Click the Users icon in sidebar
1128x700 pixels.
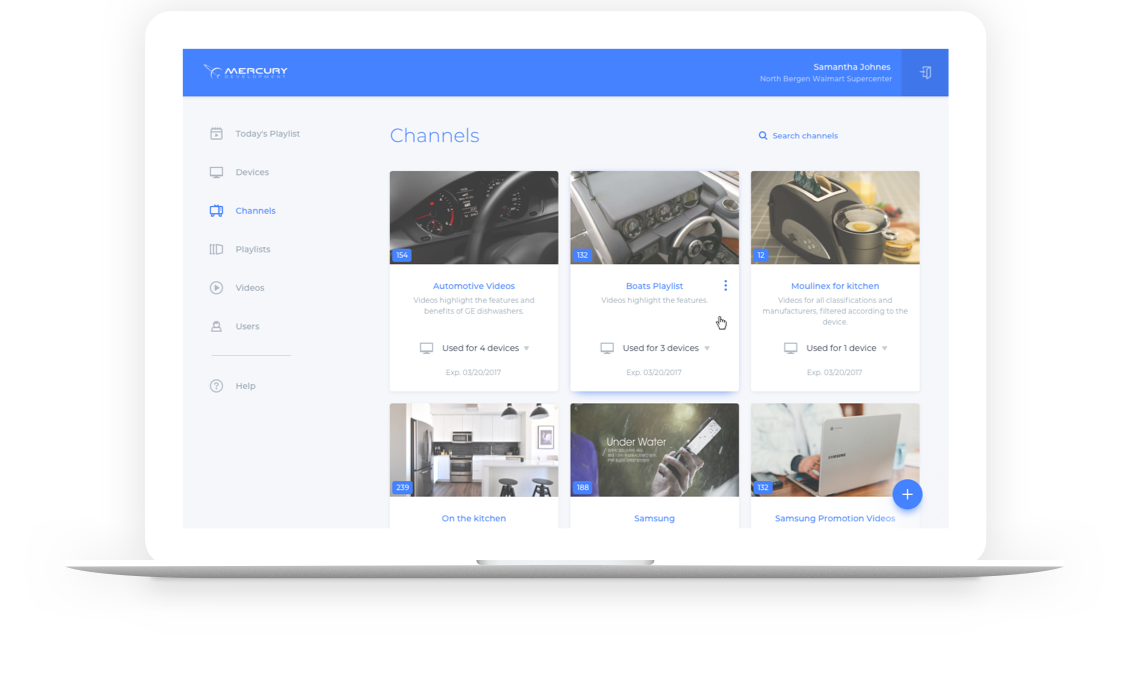coord(216,326)
